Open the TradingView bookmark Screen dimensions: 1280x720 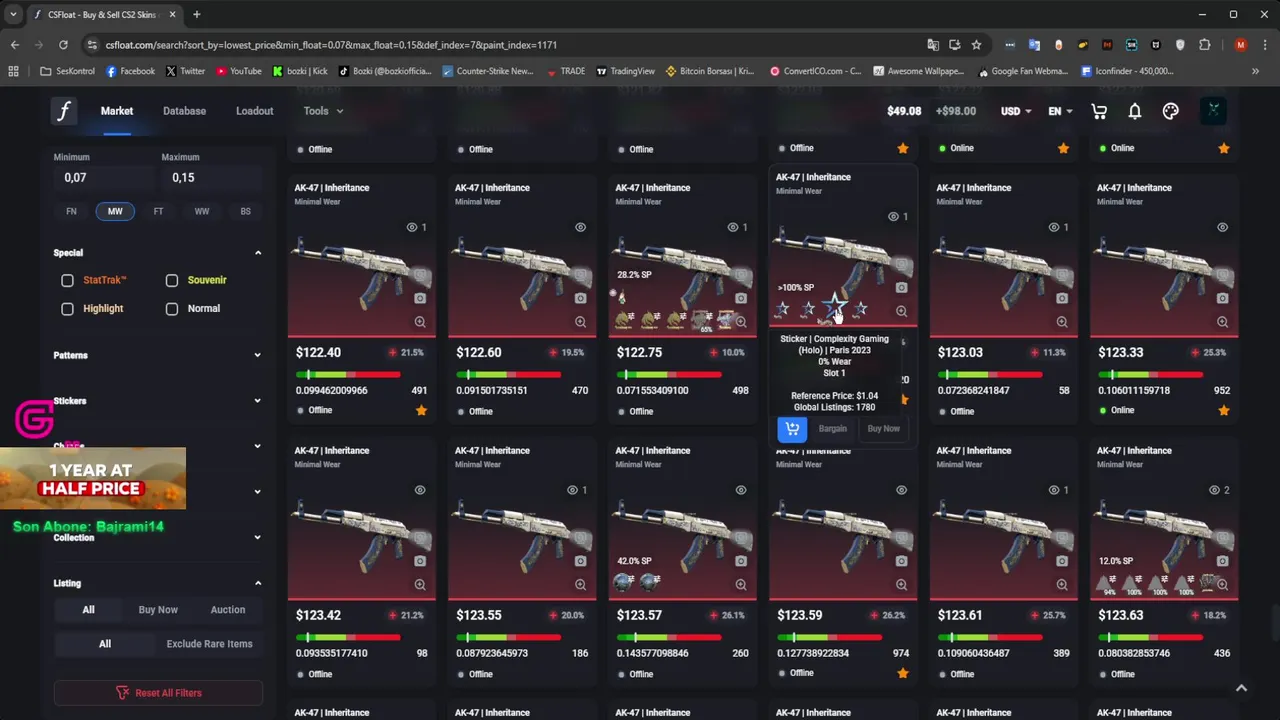[x=625, y=71]
